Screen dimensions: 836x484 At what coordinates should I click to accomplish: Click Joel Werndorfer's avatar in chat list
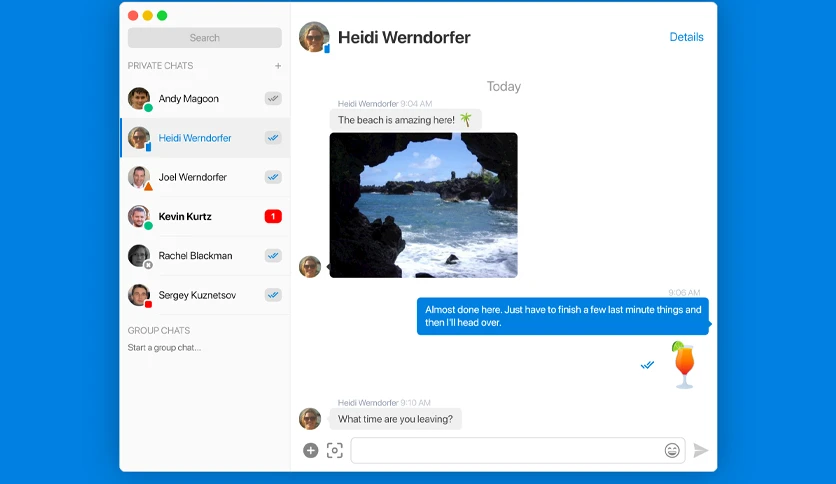(x=139, y=177)
